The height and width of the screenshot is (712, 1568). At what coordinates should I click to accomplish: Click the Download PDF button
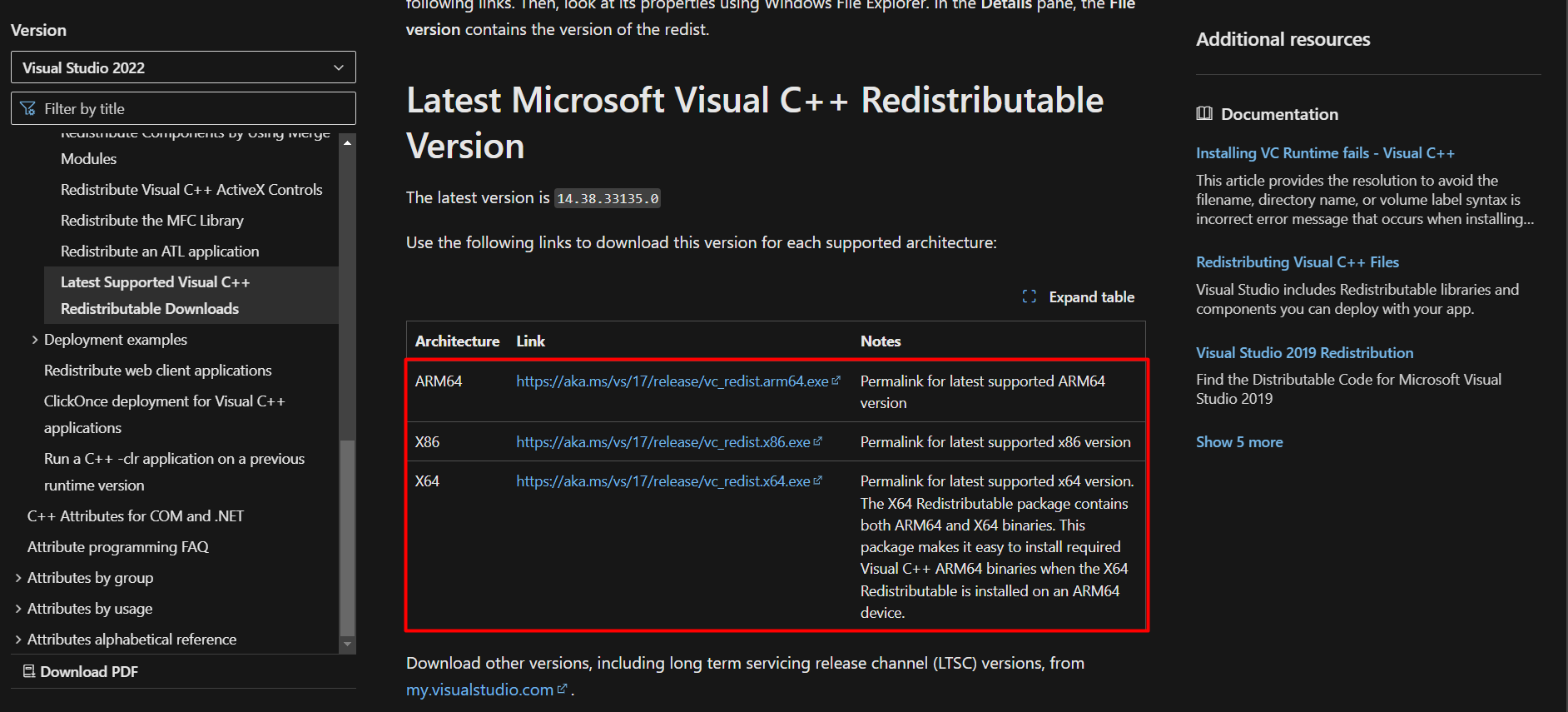(x=81, y=671)
